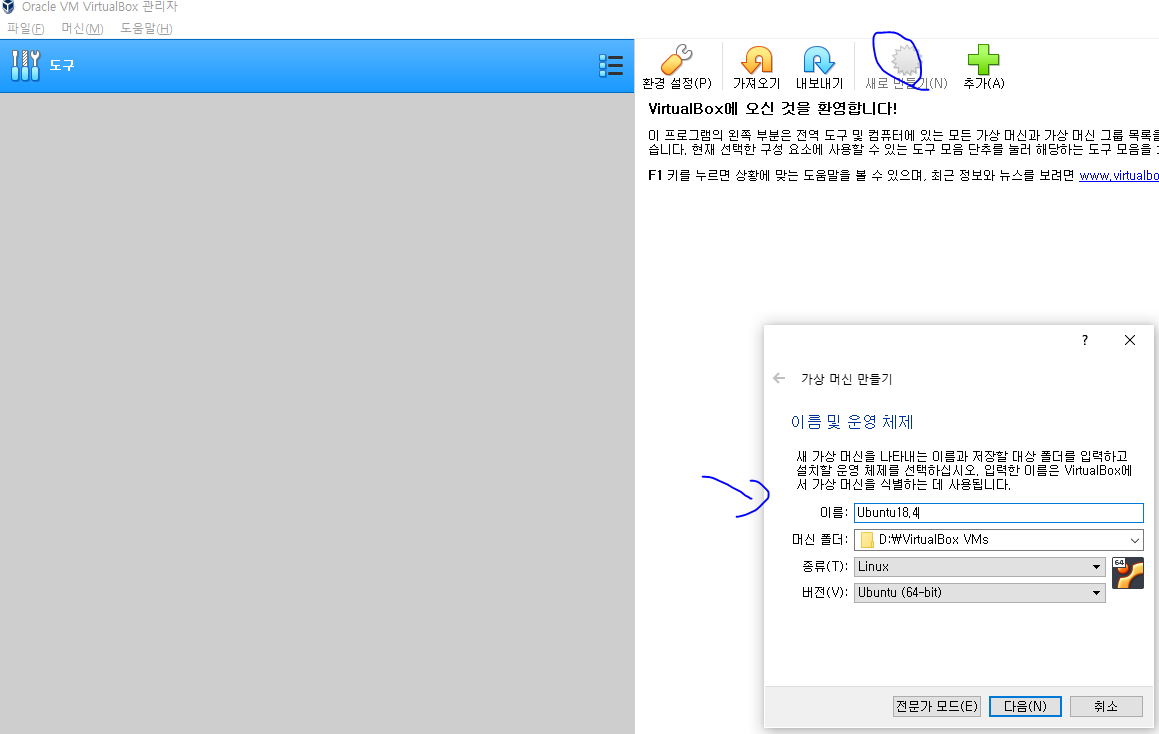
Task: Open the Version (버전) Ubuntu 64-bit dropdown
Action: (979, 592)
